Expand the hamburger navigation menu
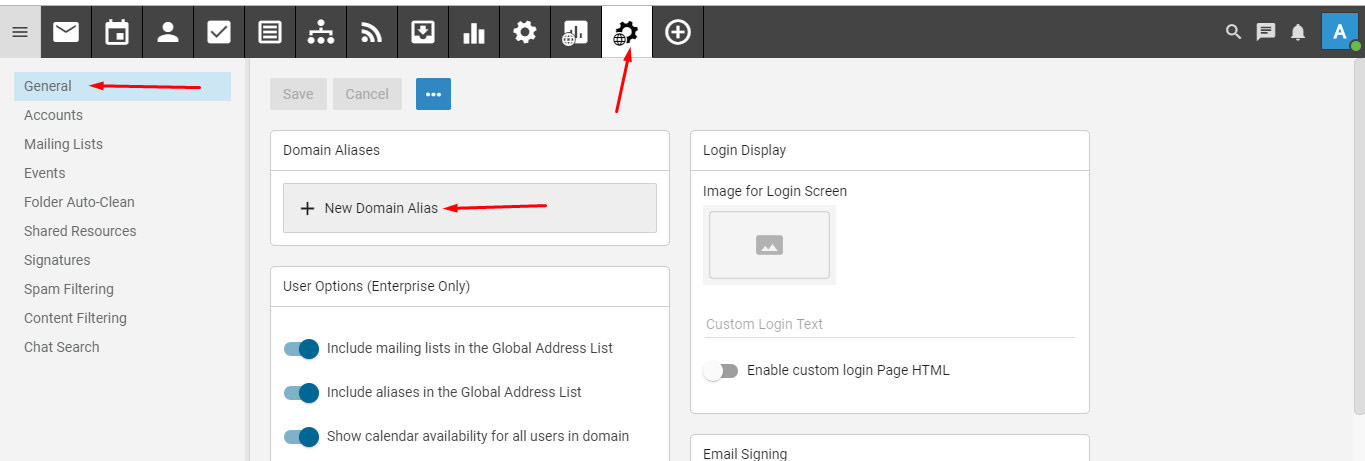 (20, 32)
